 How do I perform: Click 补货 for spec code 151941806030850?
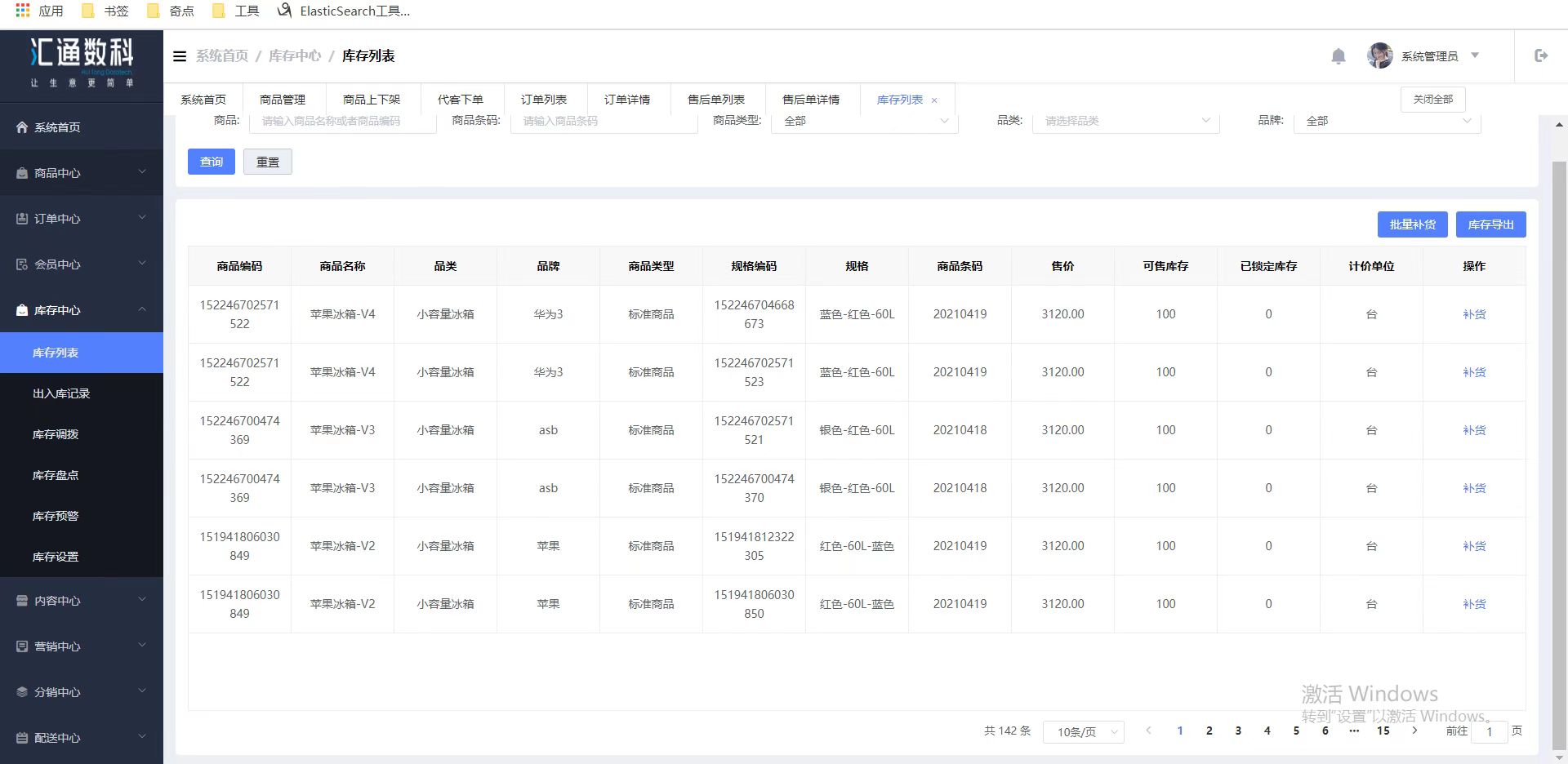click(1474, 604)
